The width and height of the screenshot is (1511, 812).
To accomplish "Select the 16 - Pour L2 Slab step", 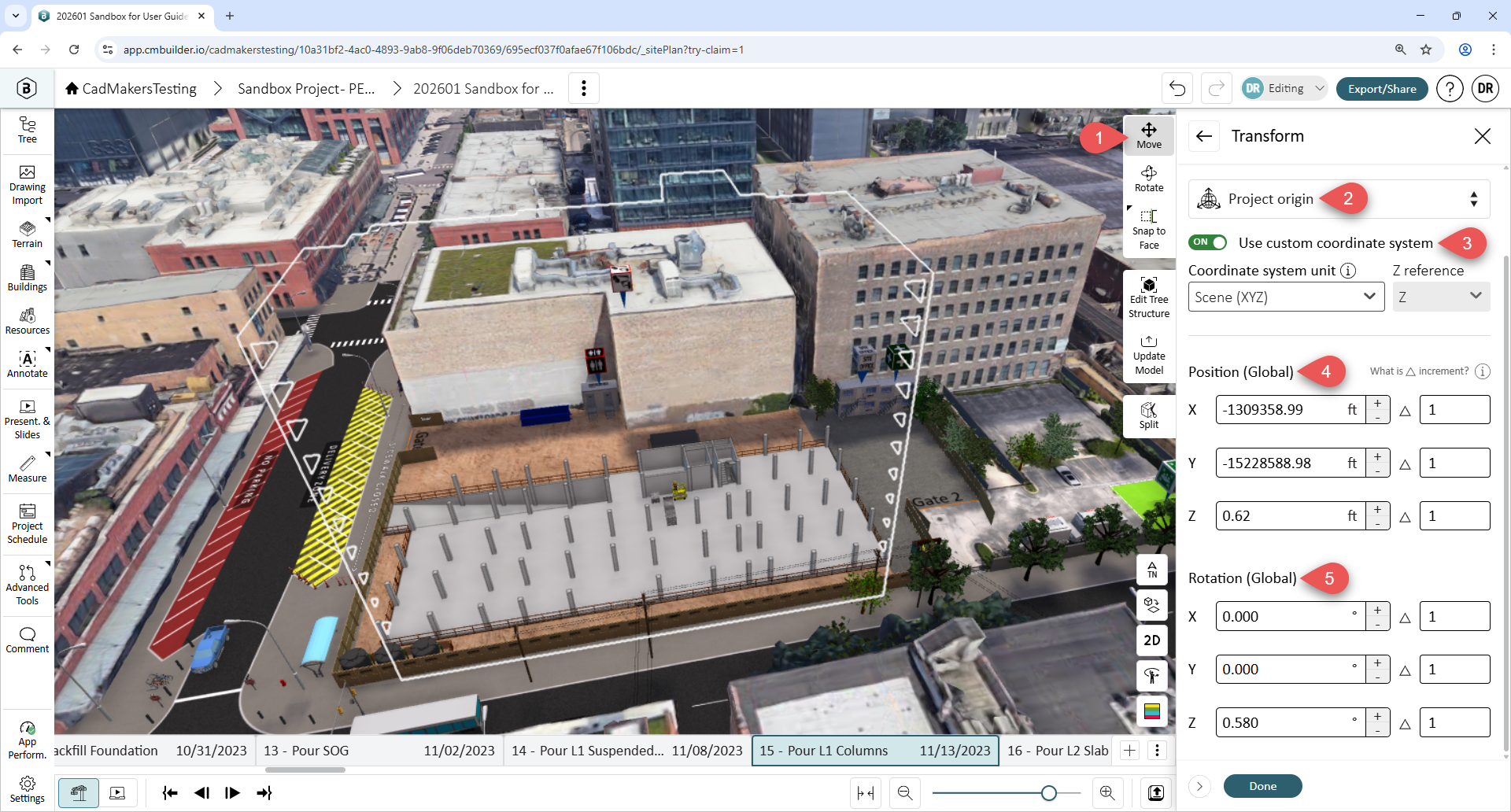I will pos(1057,751).
